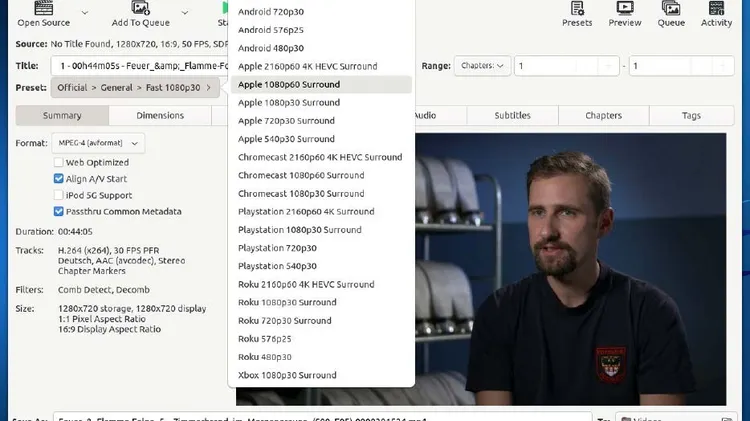Open the Range Chapters dropdown
The width and height of the screenshot is (750, 421).
pos(482,66)
